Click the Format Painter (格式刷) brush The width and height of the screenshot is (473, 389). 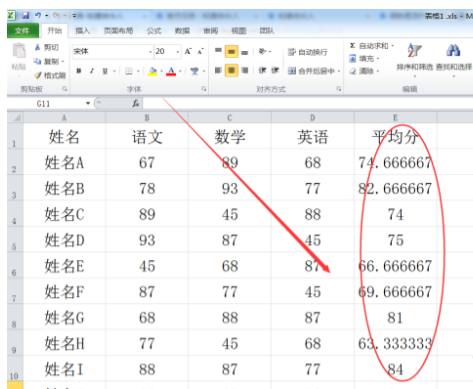click(x=38, y=75)
